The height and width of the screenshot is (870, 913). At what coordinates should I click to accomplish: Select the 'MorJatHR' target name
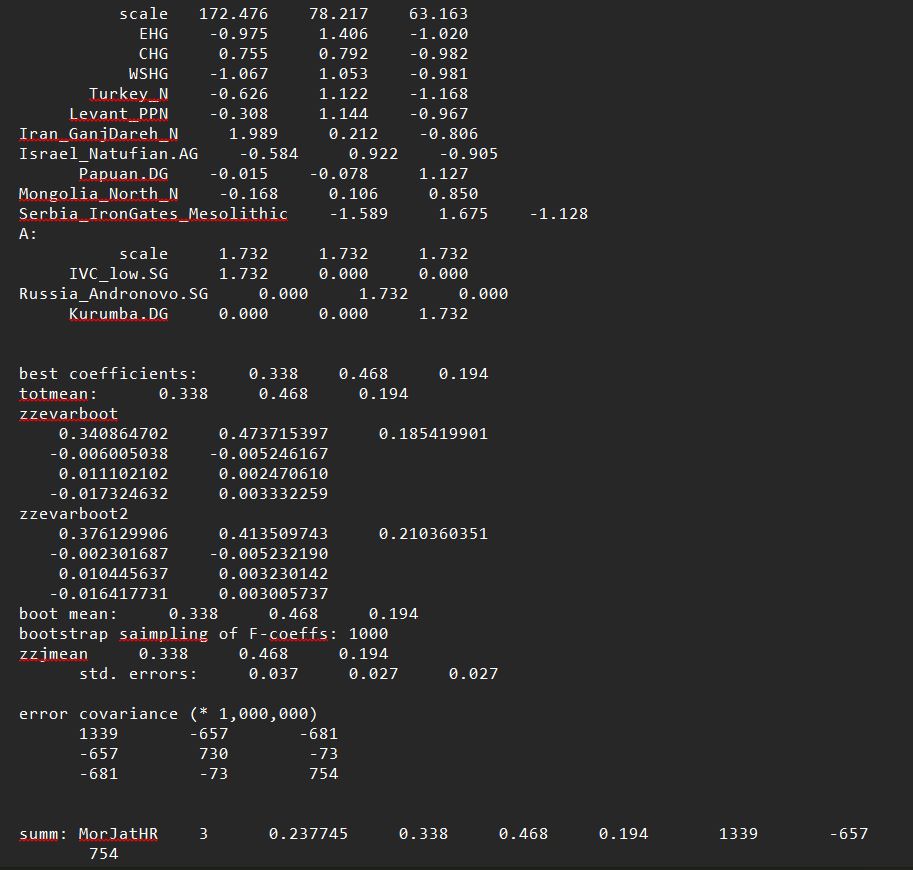coord(118,834)
